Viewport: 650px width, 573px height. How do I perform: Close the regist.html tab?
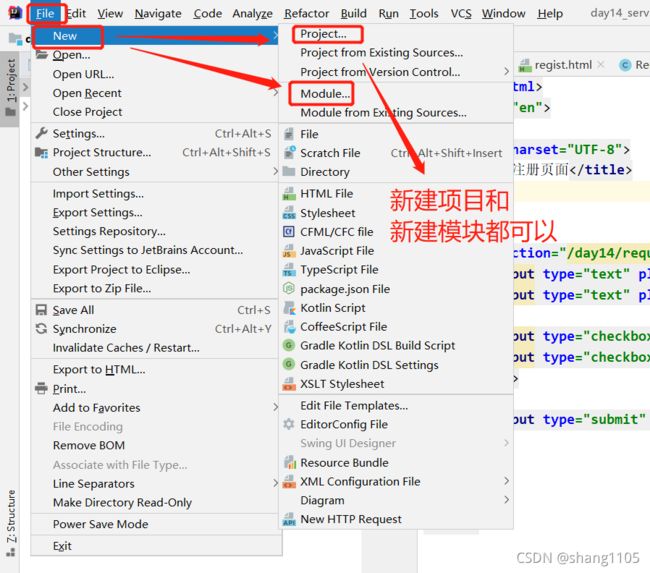pyautogui.click(x=601, y=65)
